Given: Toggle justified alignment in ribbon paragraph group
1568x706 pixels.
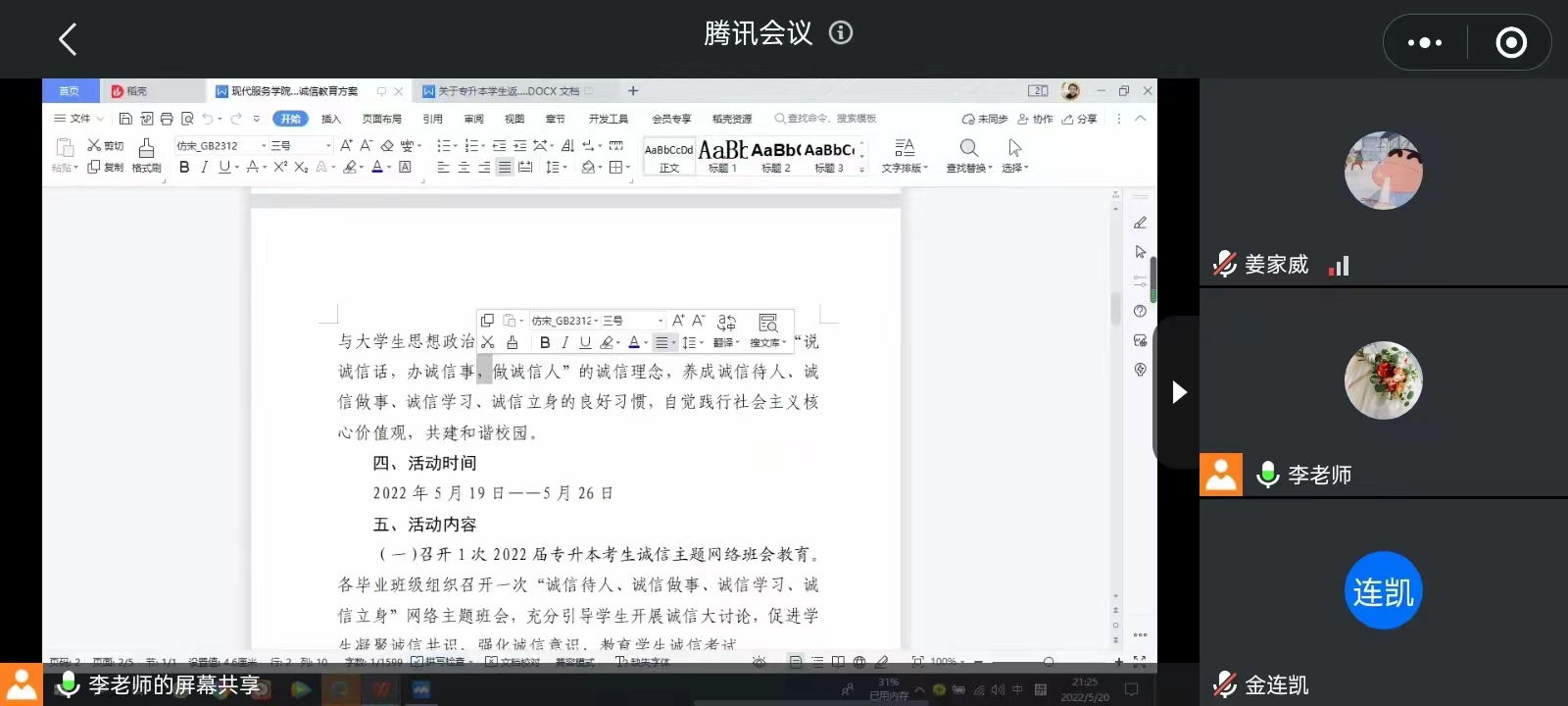Looking at the screenshot, I should [x=504, y=168].
